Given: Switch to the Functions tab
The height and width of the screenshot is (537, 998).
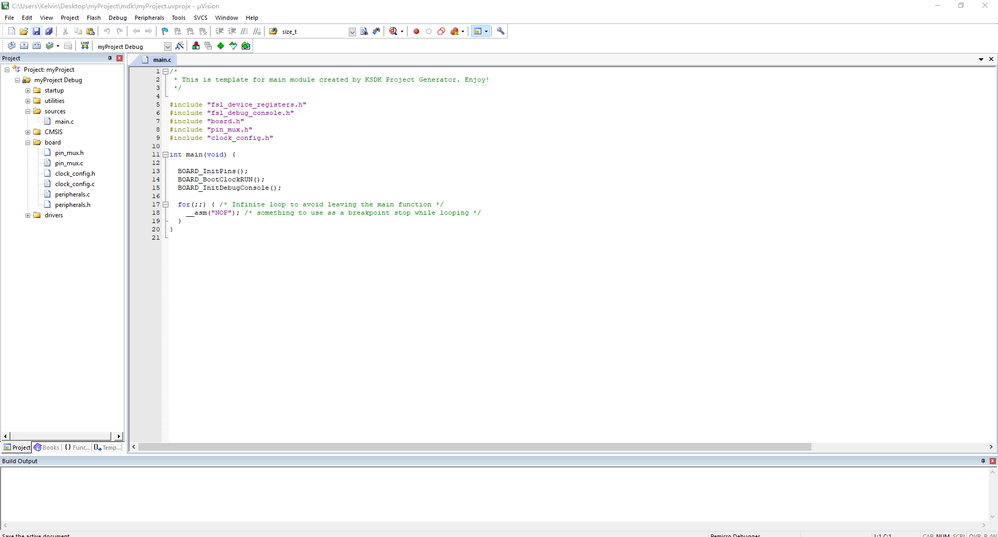Looking at the screenshot, I should [x=77, y=447].
